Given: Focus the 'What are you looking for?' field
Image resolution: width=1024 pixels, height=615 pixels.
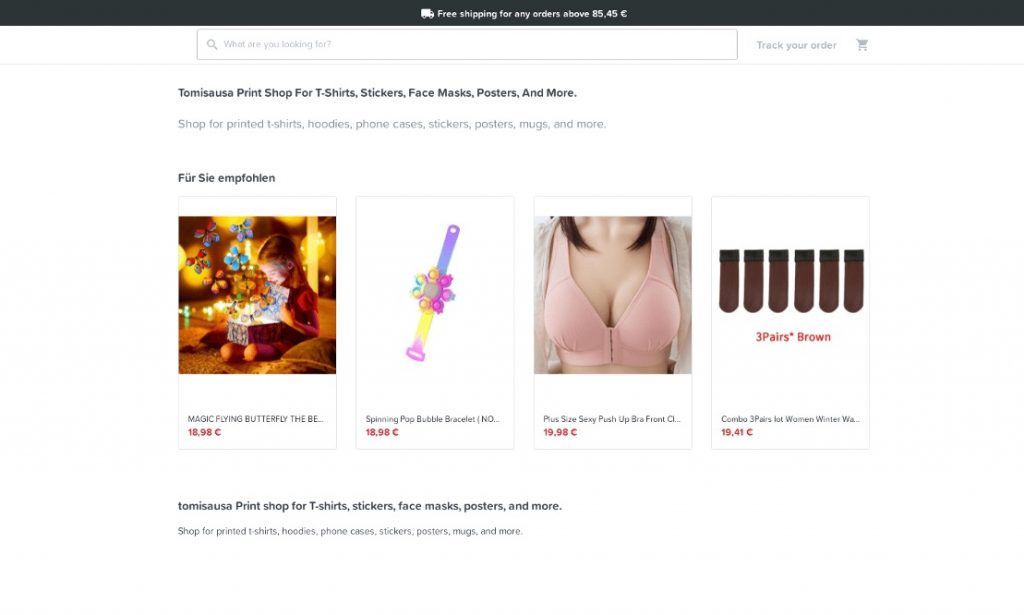Looking at the screenshot, I should point(470,45).
